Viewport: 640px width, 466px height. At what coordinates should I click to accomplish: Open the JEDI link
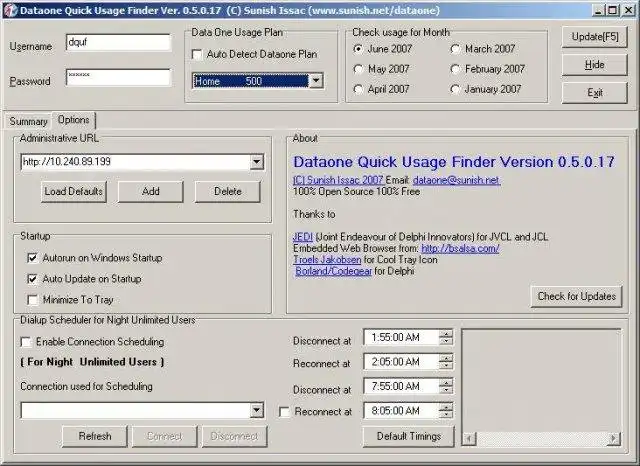click(x=303, y=237)
